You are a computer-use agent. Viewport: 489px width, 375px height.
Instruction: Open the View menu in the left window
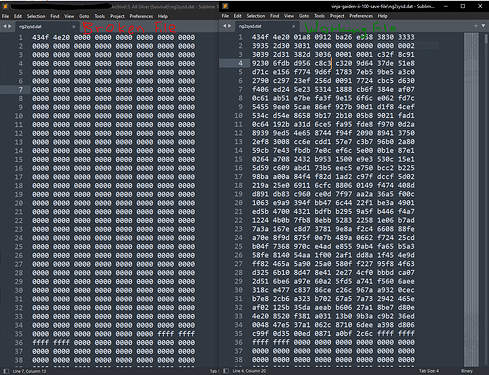coord(69,16)
